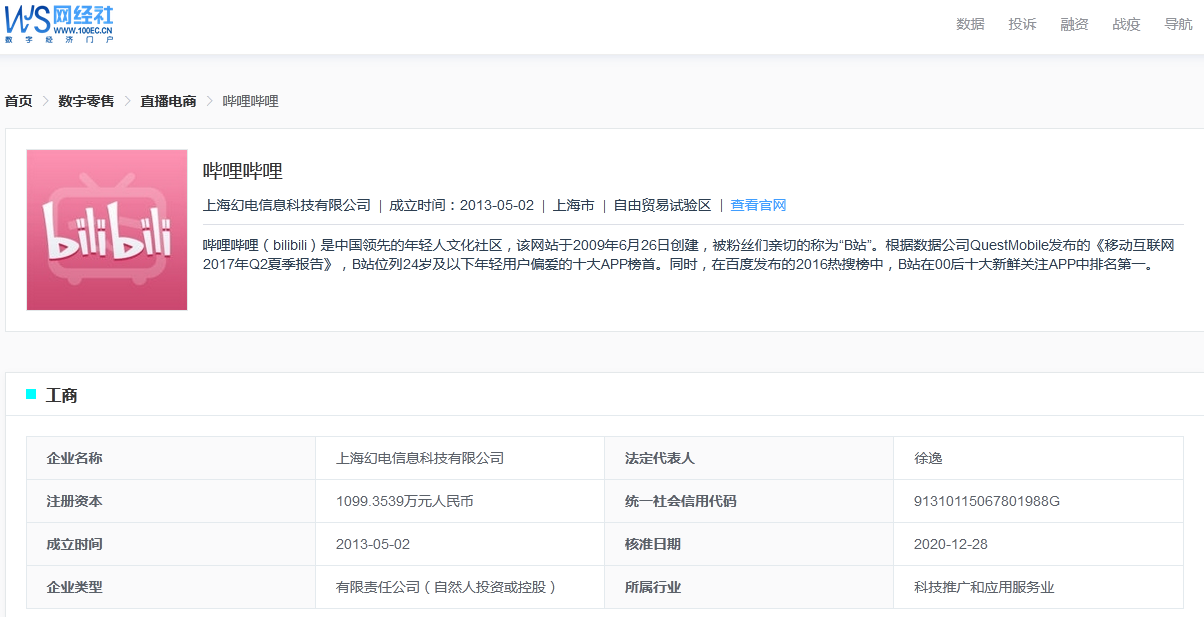Navigate to 数字零售 breadcrumb link
Image resolution: width=1204 pixels, height=617 pixels.
click(x=86, y=101)
